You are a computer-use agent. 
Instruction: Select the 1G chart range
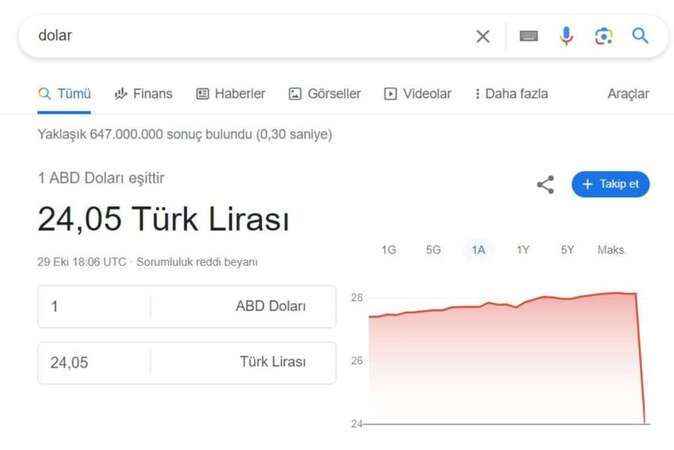pyautogui.click(x=389, y=250)
